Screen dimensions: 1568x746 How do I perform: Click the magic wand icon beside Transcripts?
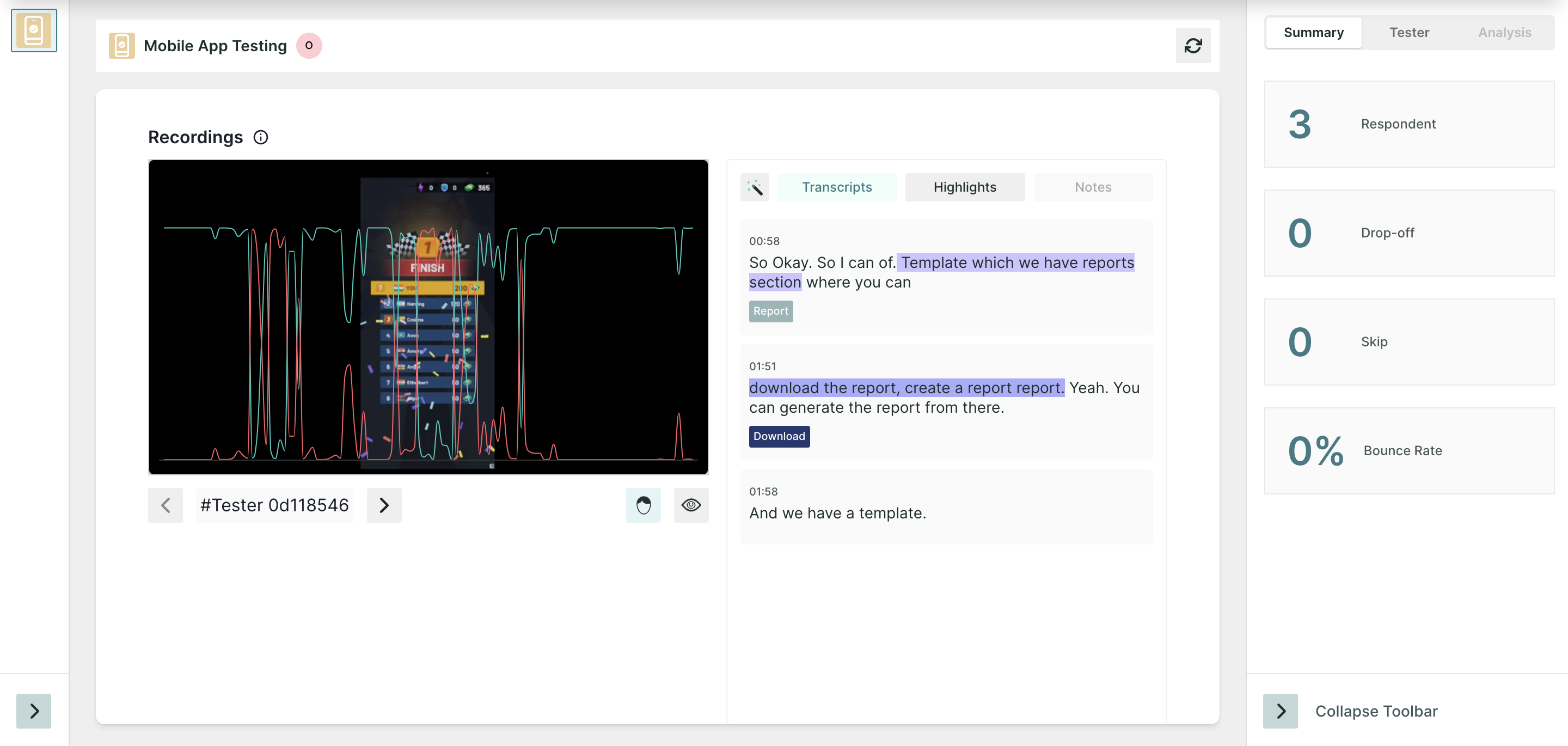click(755, 187)
